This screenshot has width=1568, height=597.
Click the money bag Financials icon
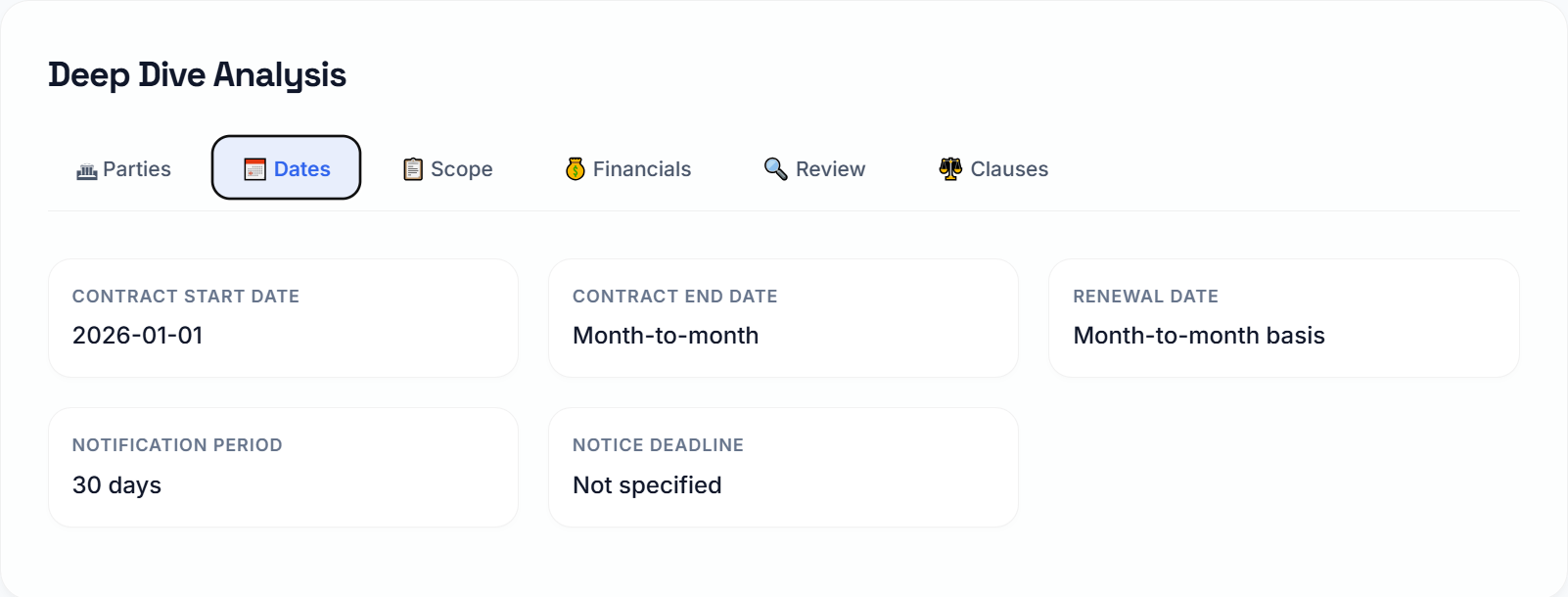click(576, 168)
